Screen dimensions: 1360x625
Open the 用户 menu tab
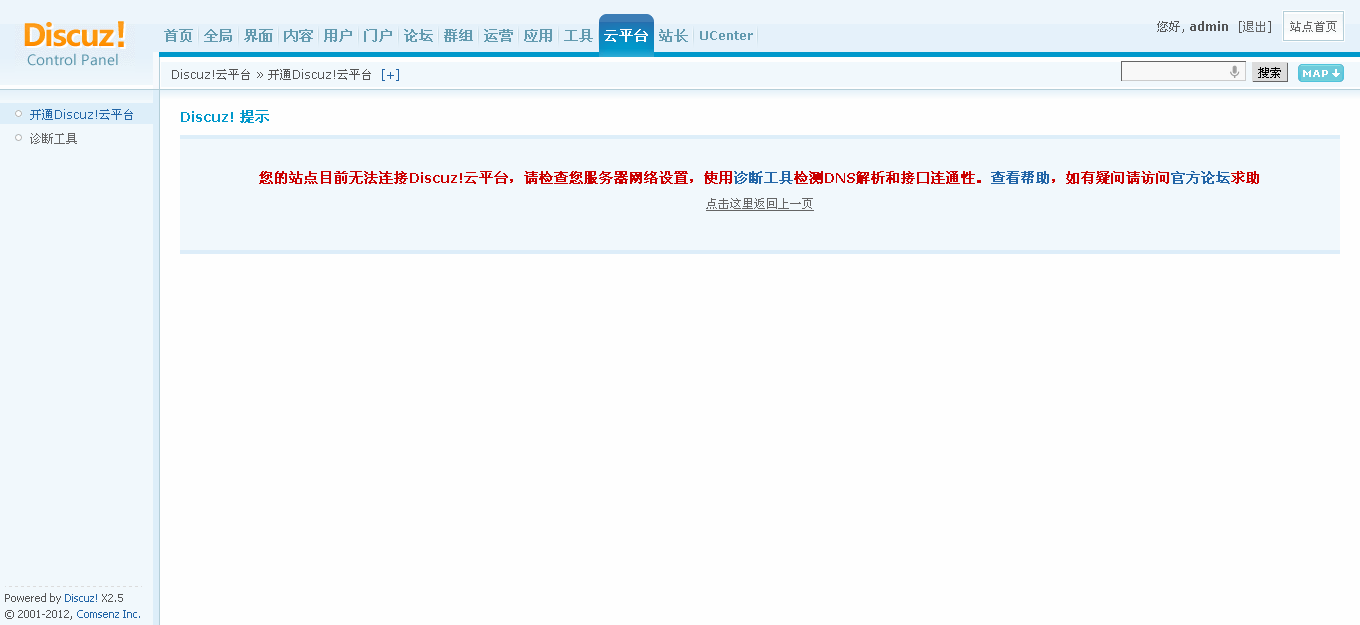338,36
